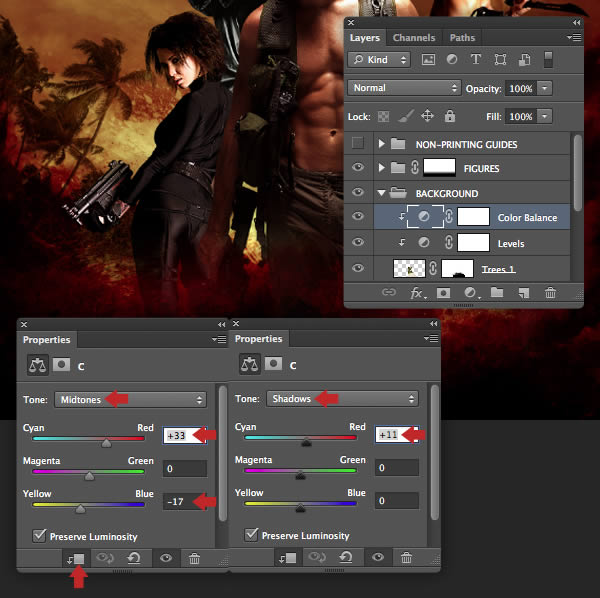Select Color Balance scales icon in Midtones panel
600x598 pixels.
point(38,365)
